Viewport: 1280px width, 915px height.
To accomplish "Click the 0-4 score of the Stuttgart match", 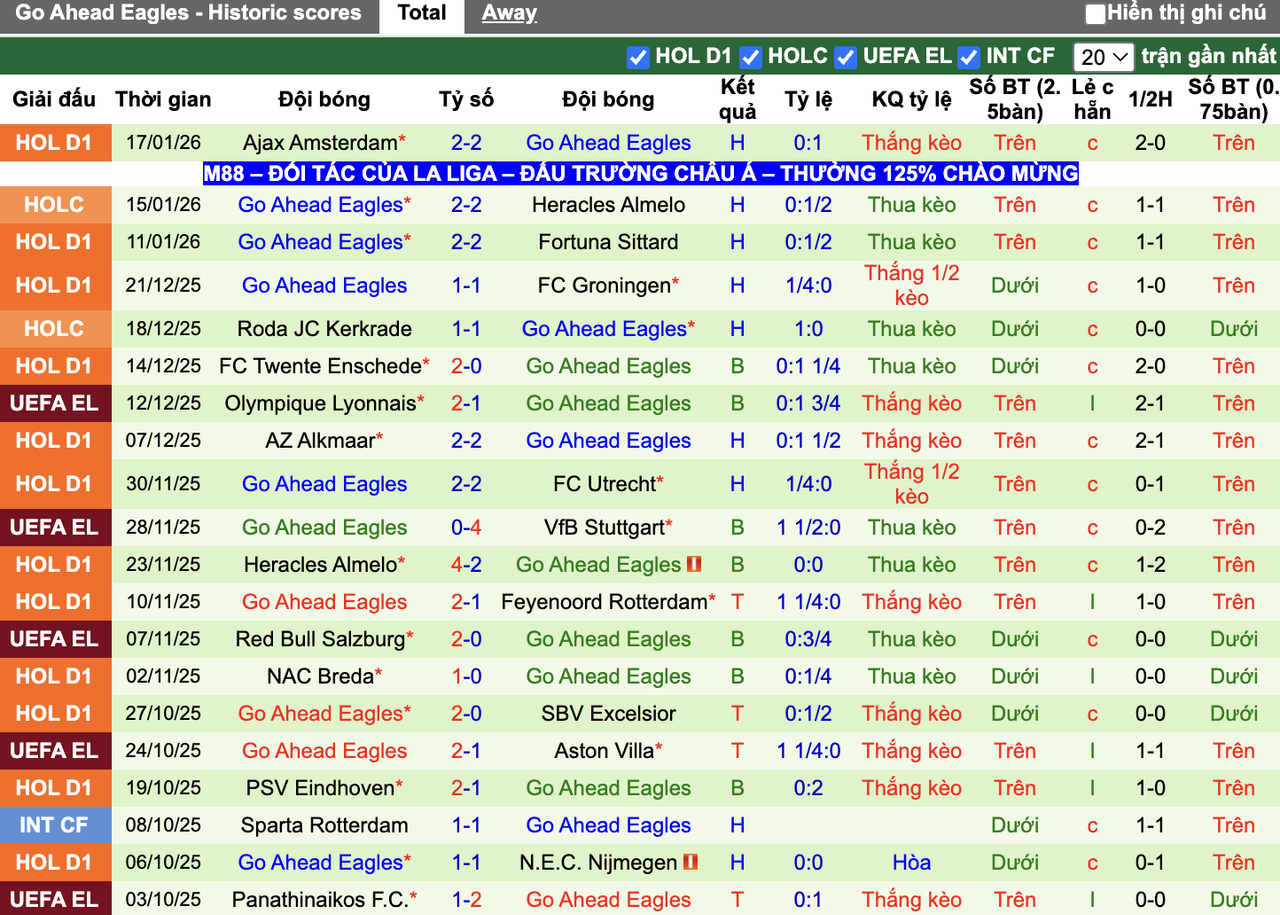I will point(466,527).
